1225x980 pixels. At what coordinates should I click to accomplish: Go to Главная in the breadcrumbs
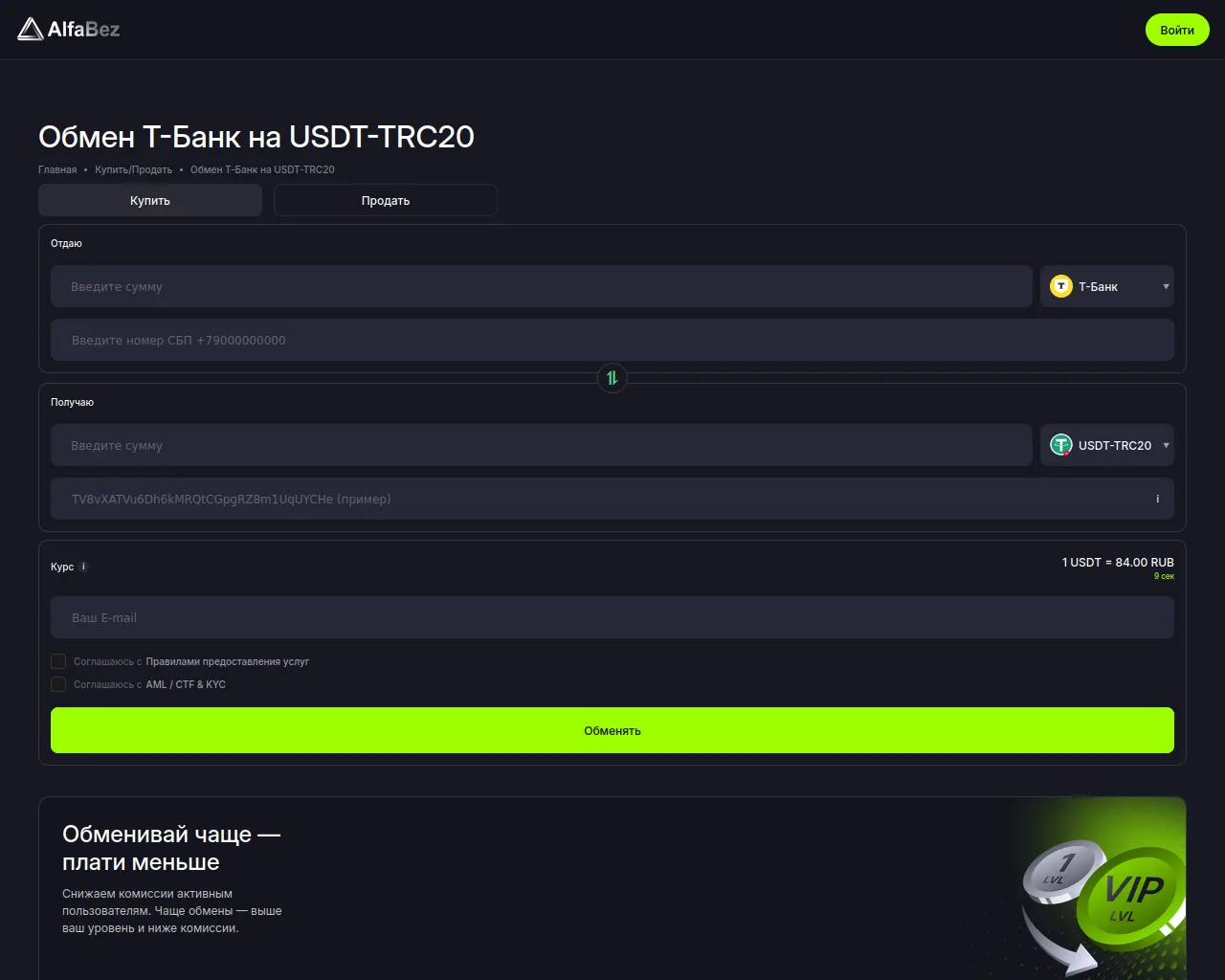click(x=57, y=169)
